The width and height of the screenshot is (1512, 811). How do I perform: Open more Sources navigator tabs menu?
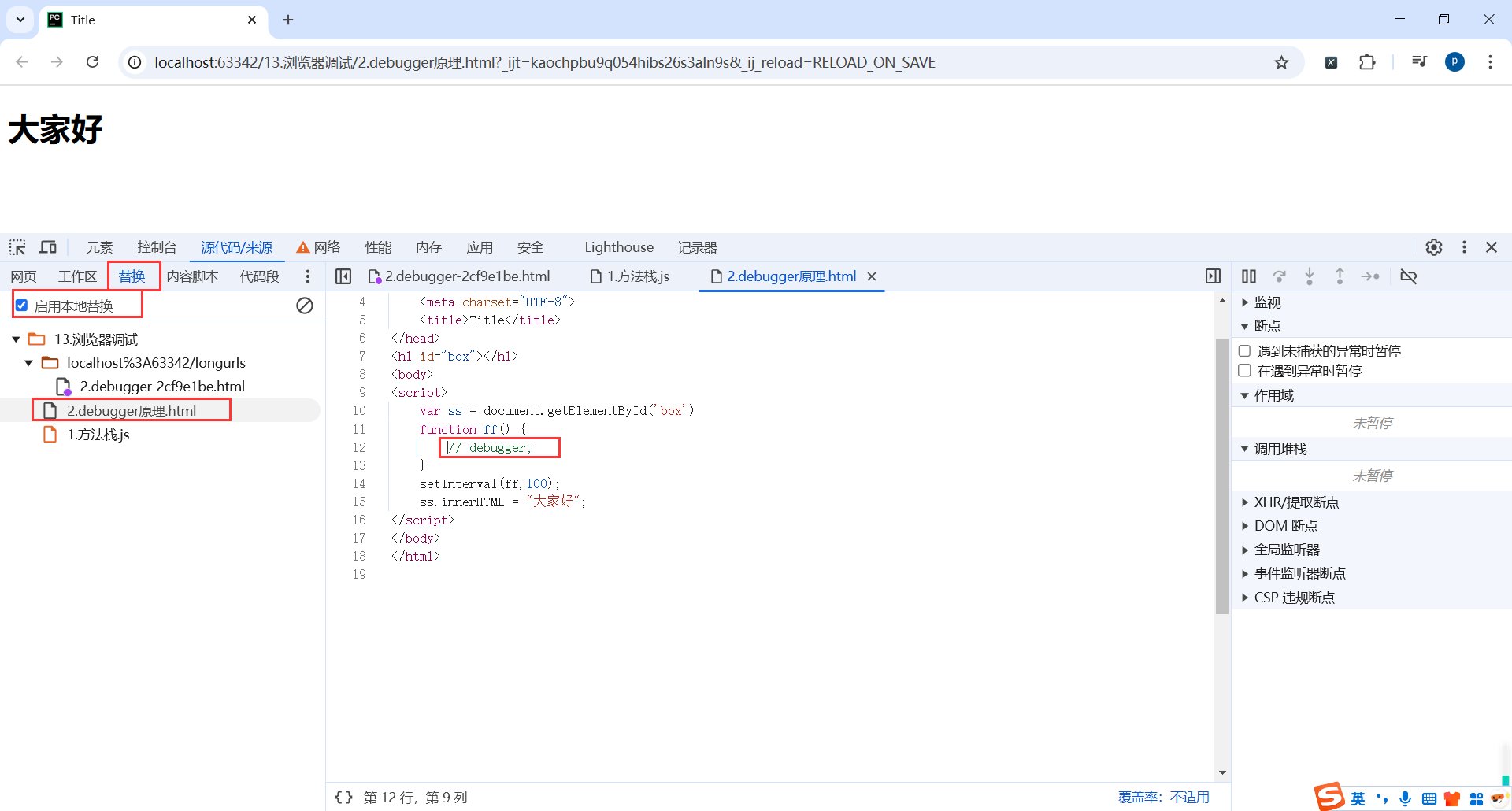tap(308, 276)
